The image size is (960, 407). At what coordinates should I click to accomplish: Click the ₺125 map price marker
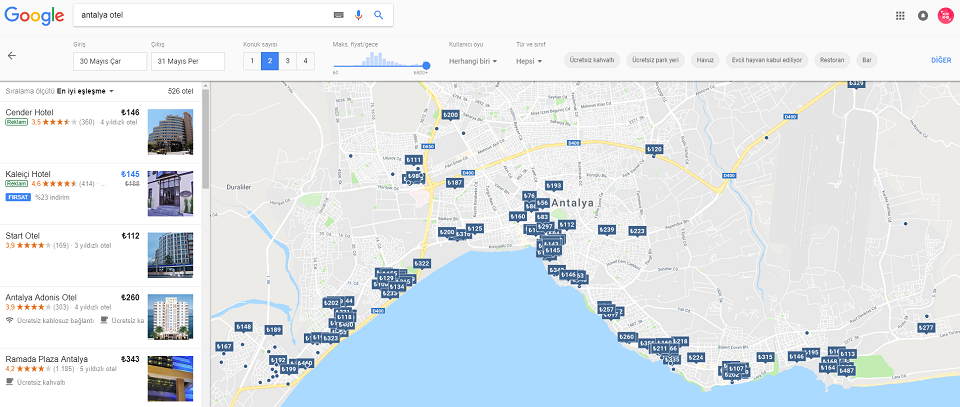(474, 228)
